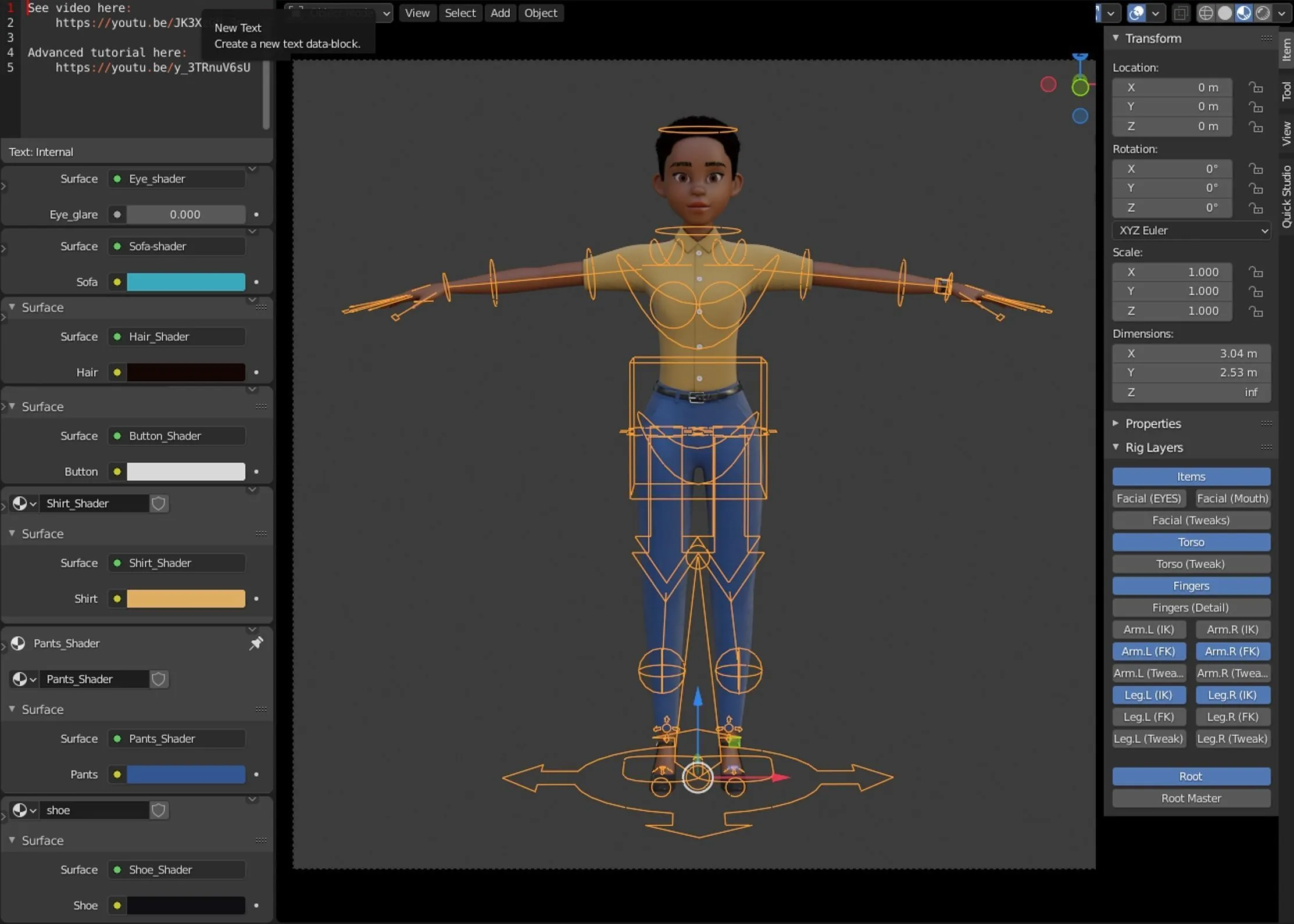Image resolution: width=1294 pixels, height=924 pixels.
Task: Click the orange Shirt color swatch
Action: (186, 599)
